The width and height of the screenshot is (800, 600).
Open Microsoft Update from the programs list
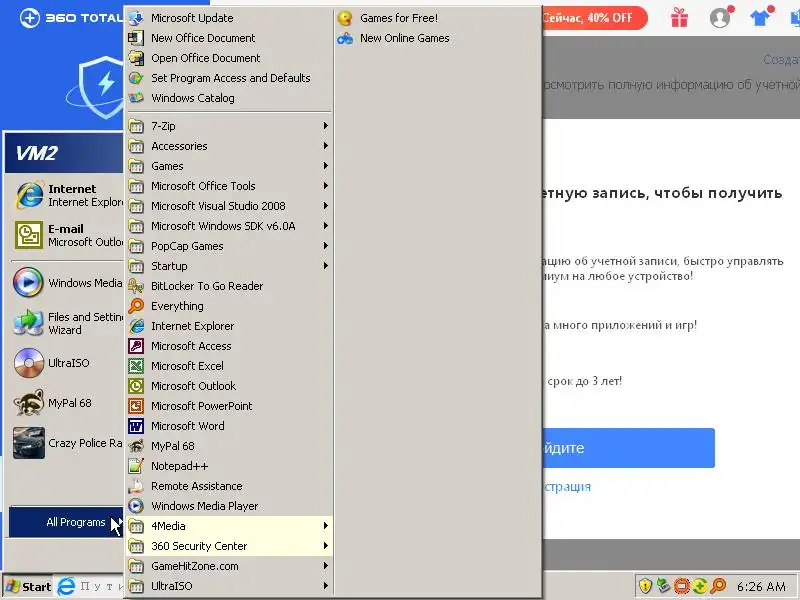point(230,18)
